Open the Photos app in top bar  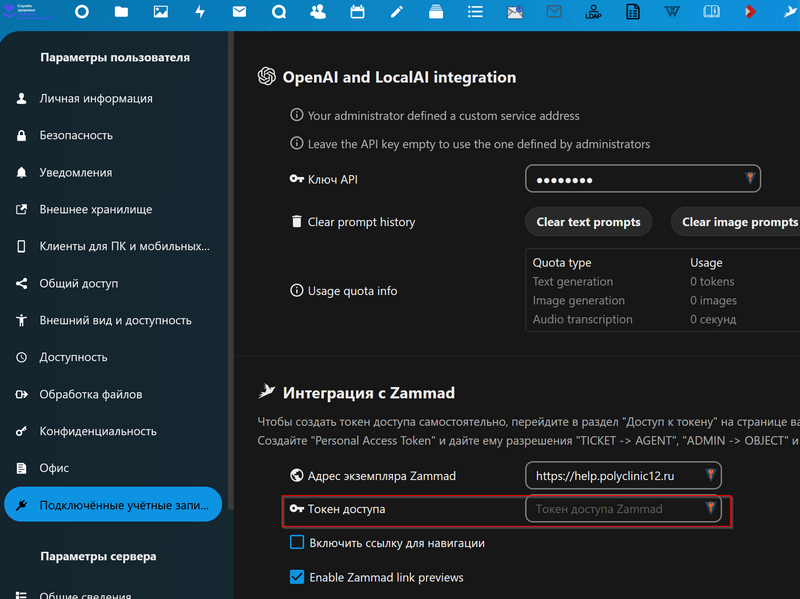160,12
